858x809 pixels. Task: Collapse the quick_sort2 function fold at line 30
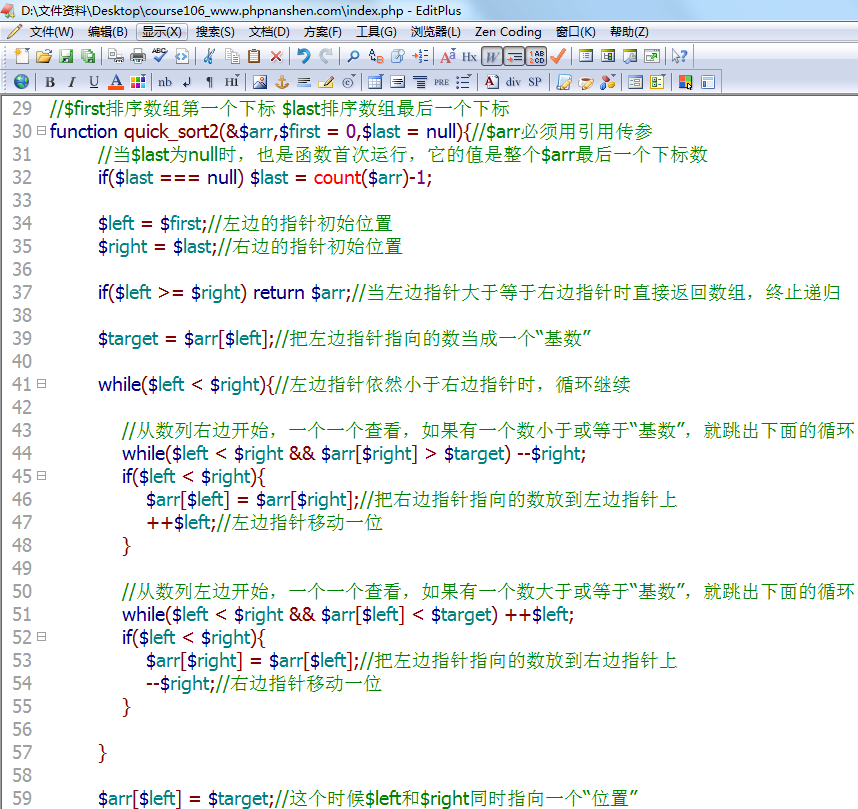point(42,131)
